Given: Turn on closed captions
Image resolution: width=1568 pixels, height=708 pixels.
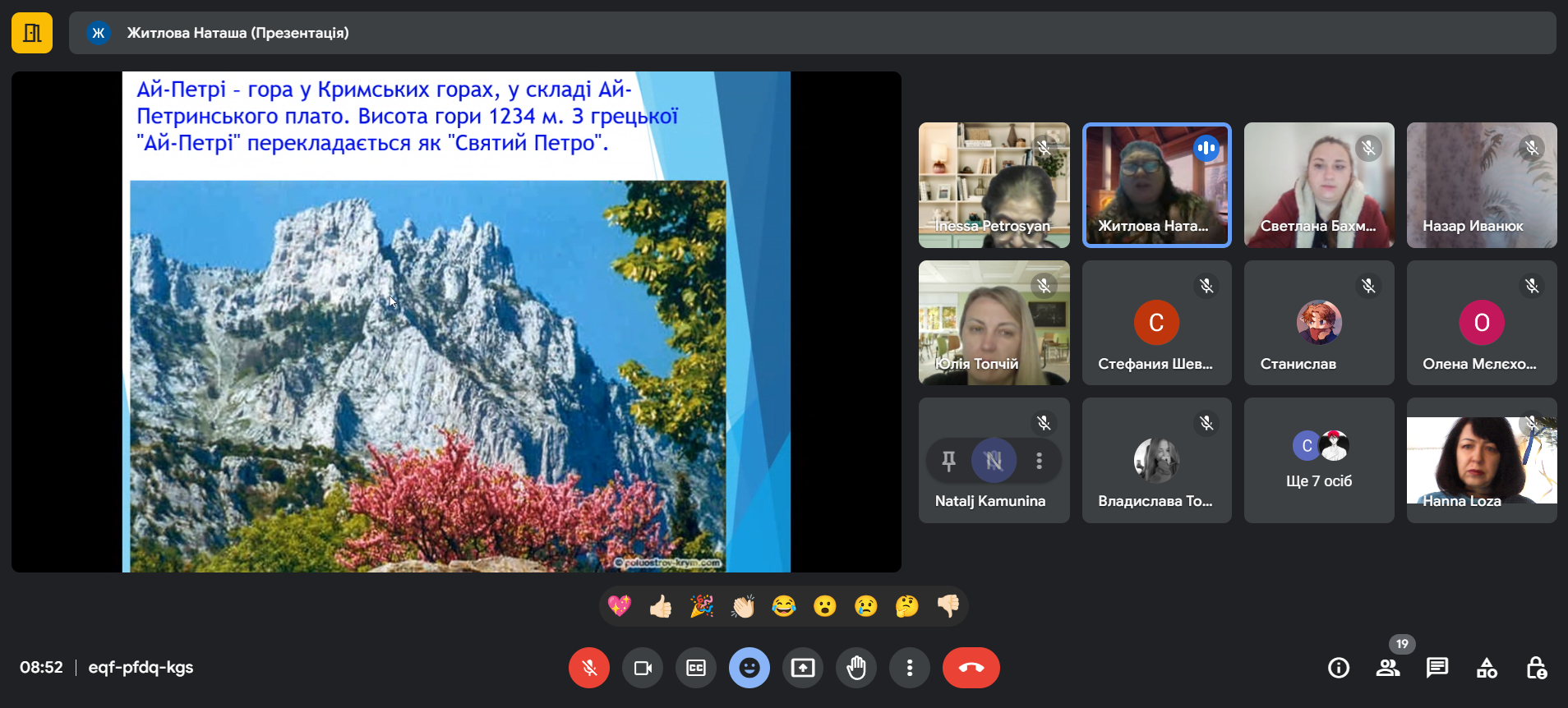Looking at the screenshot, I should (695, 668).
